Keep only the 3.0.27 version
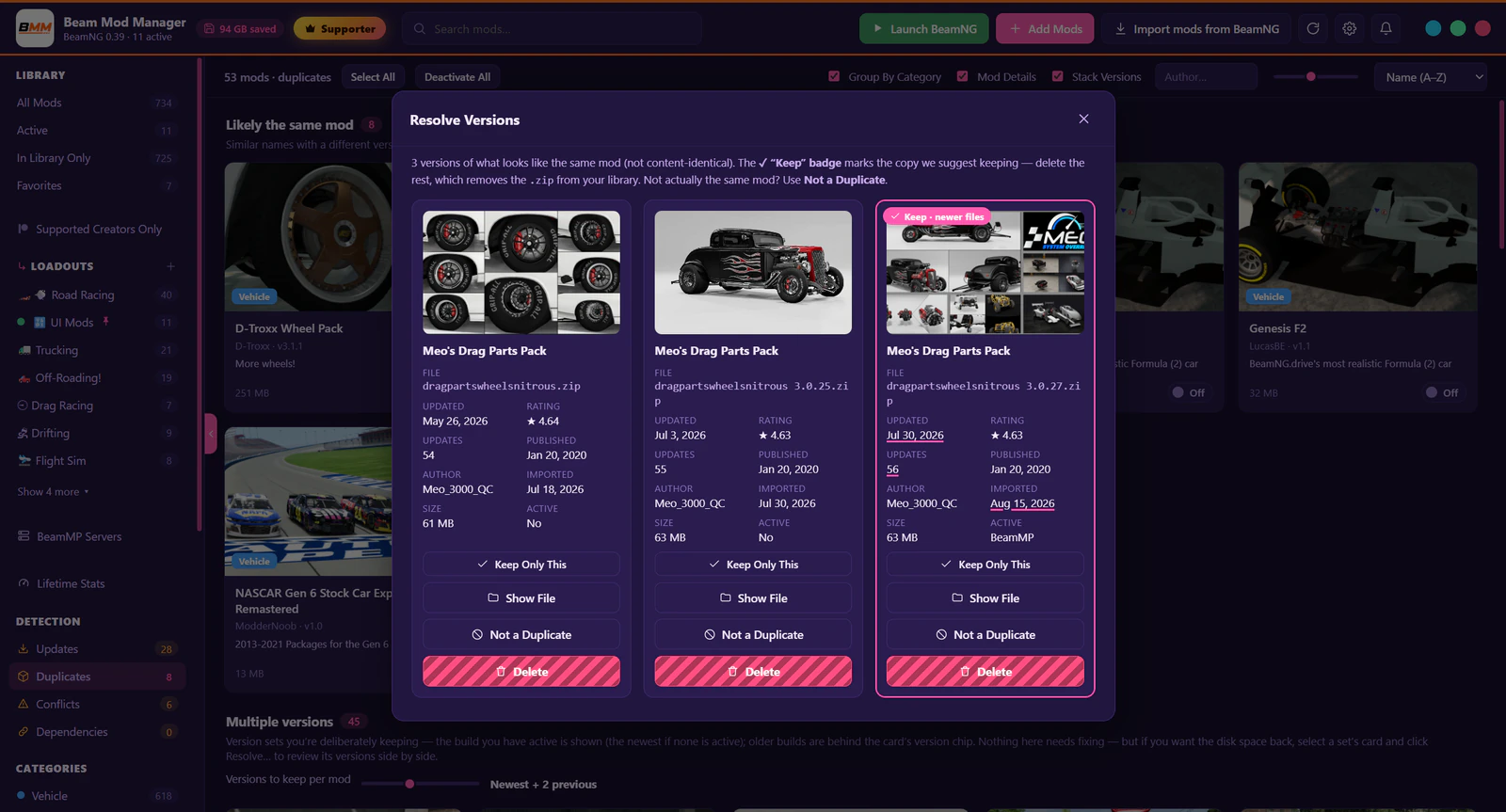Viewport: 1506px width, 812px height. 985,565
